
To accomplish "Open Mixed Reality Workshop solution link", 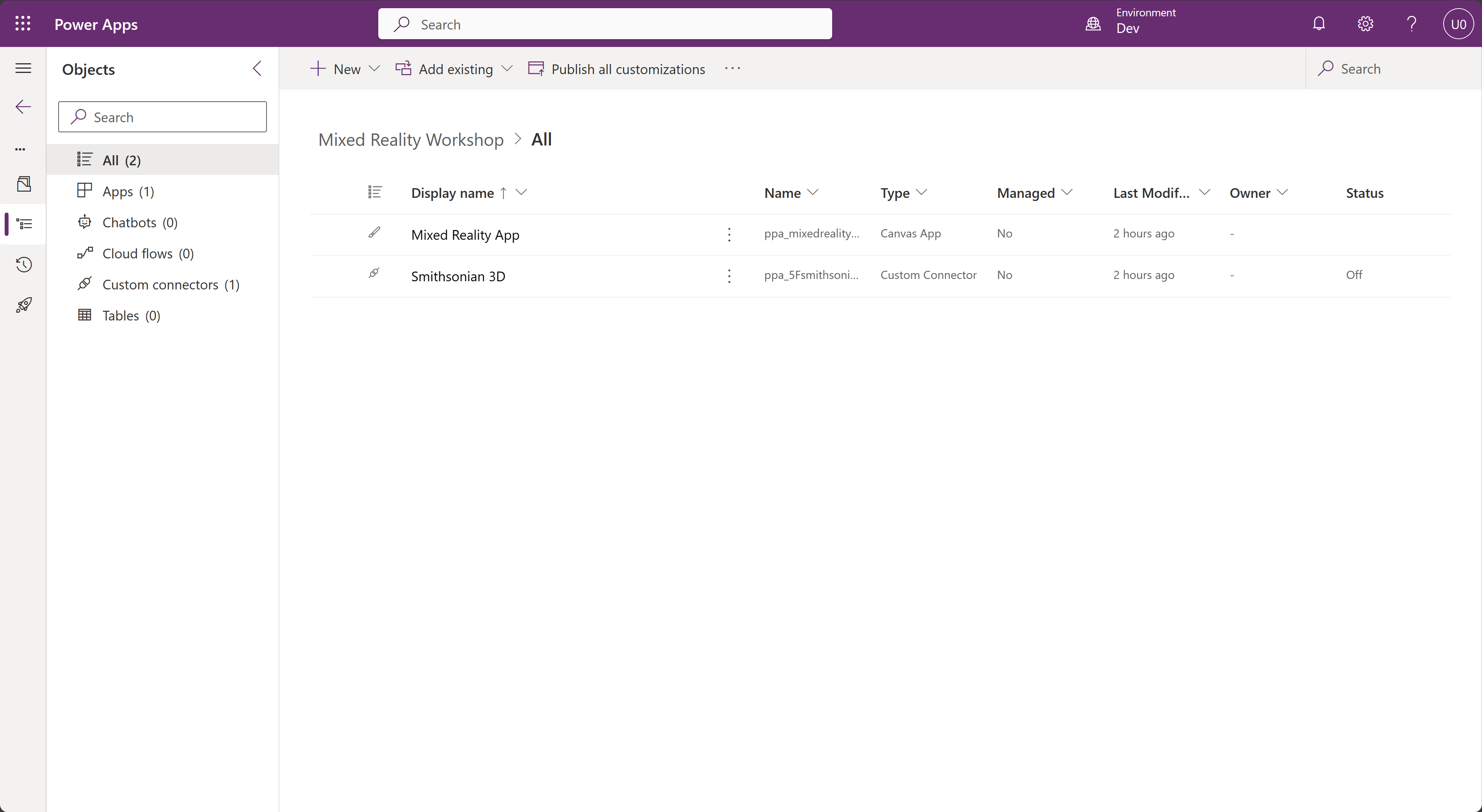I will (x=411, y=139).
